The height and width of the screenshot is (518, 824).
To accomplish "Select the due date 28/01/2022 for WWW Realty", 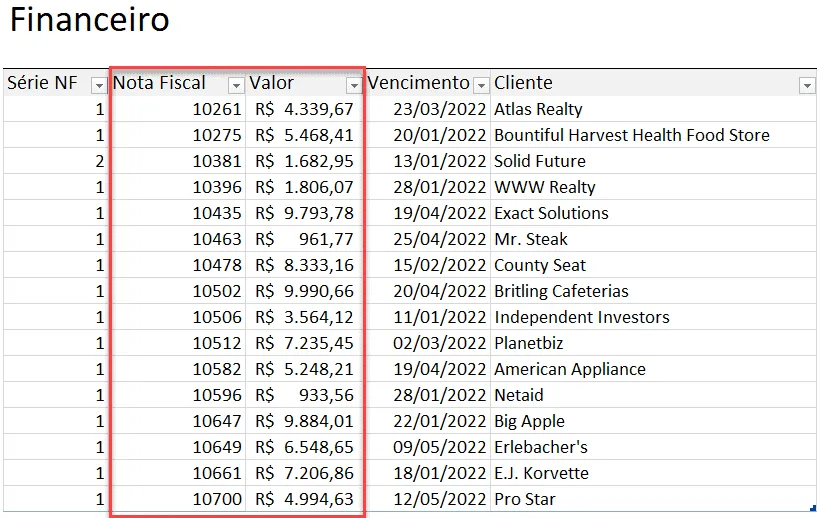I will (428, 187).
